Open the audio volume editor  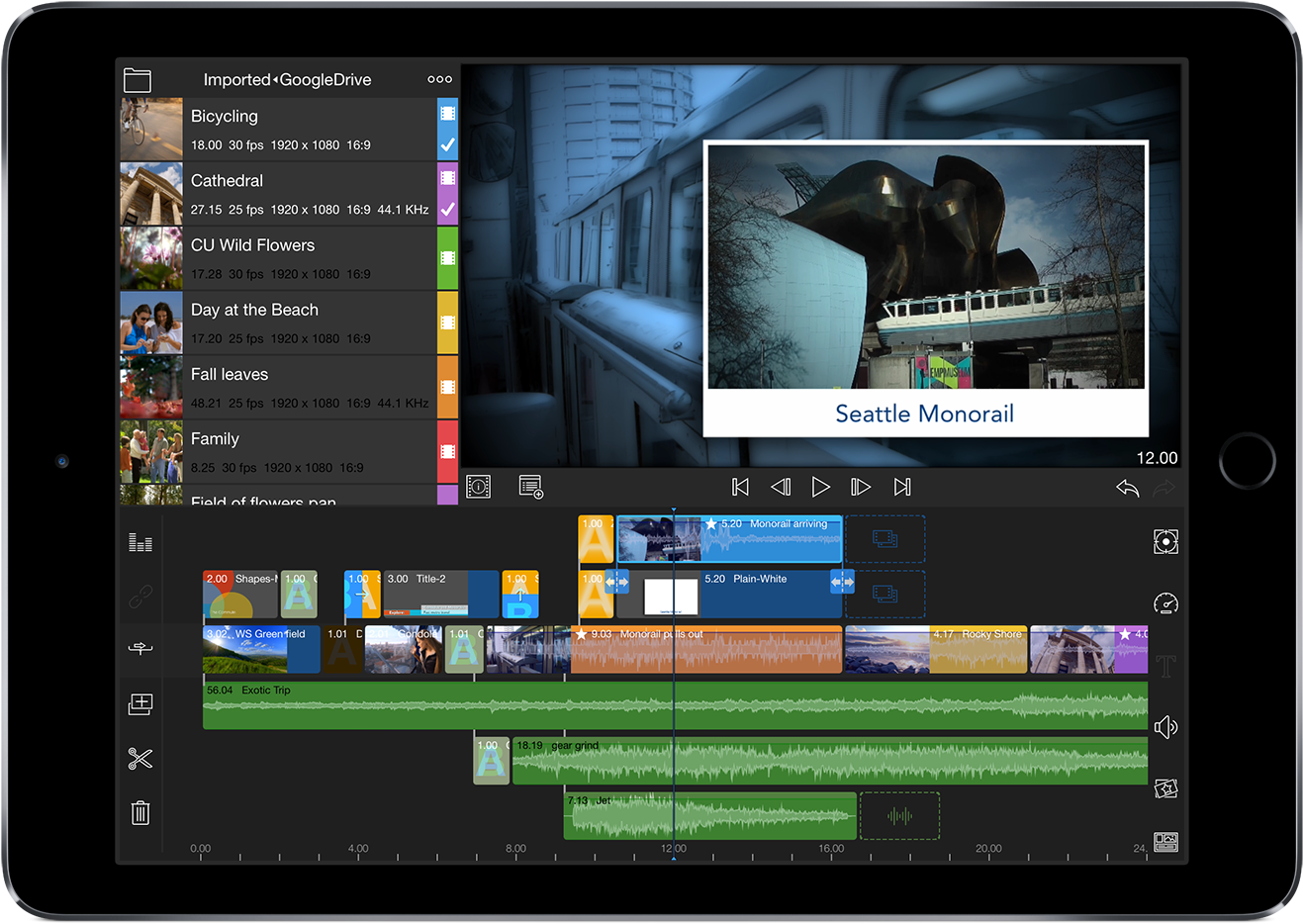click(x=1165, y=727)
